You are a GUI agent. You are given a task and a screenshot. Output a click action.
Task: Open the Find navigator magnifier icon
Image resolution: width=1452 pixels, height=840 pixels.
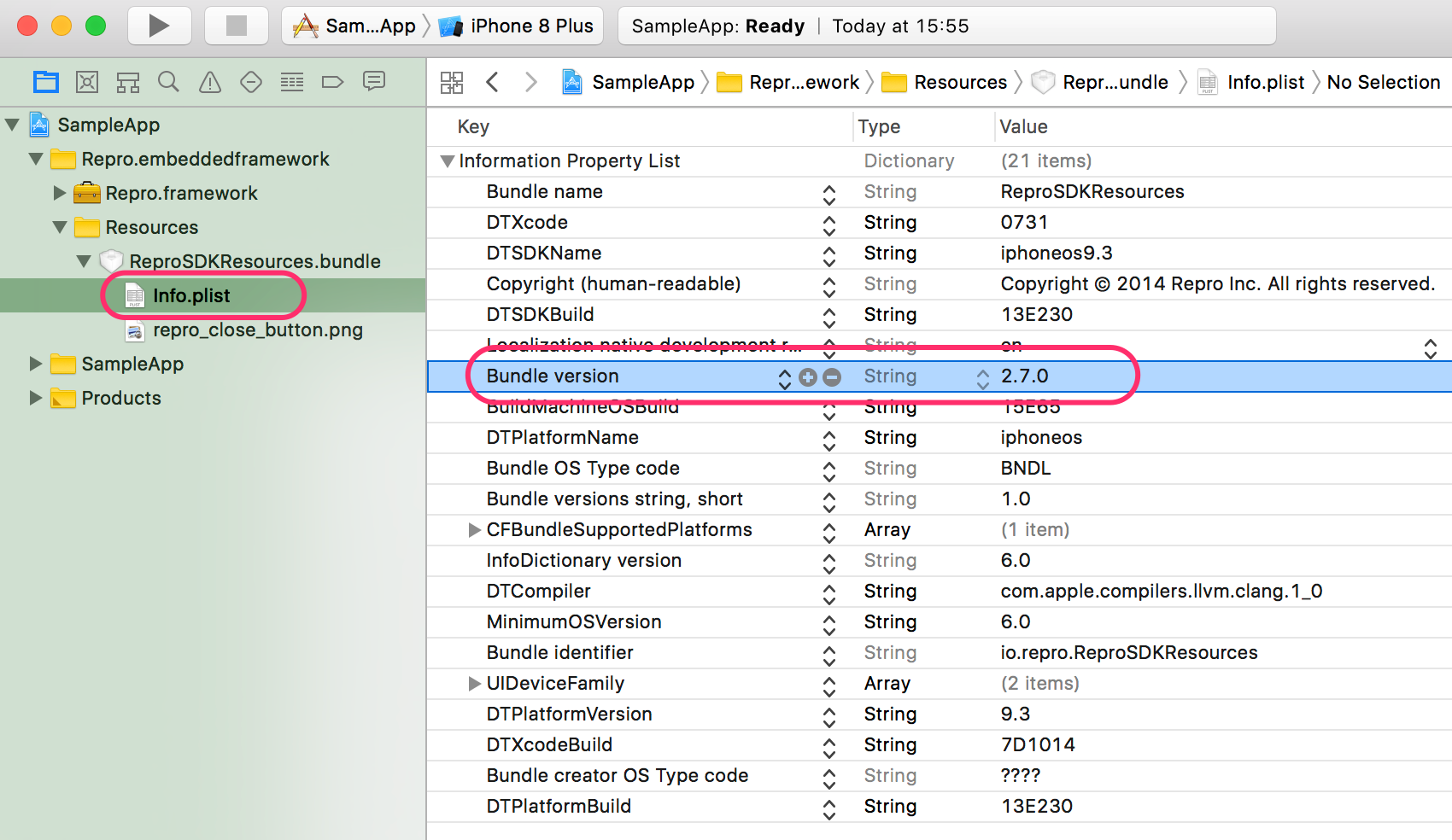pos(169,82)
